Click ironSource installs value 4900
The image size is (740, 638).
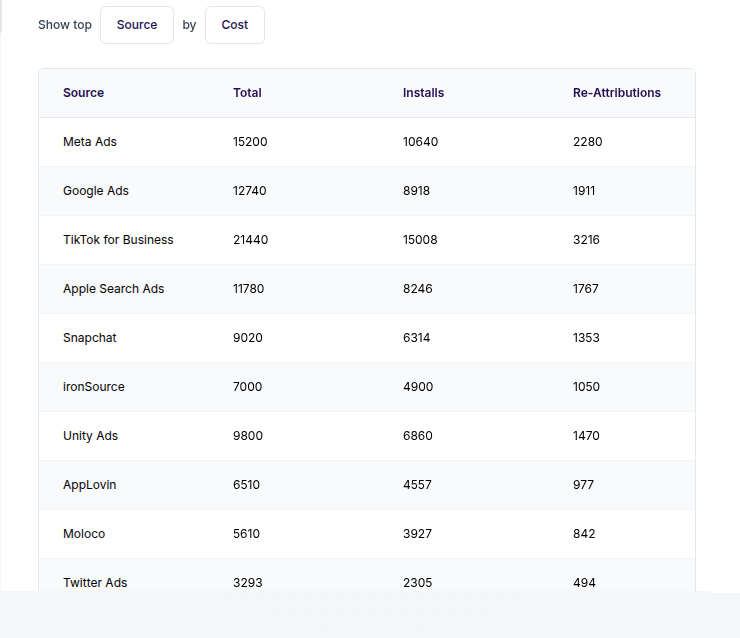pos(418,387)
